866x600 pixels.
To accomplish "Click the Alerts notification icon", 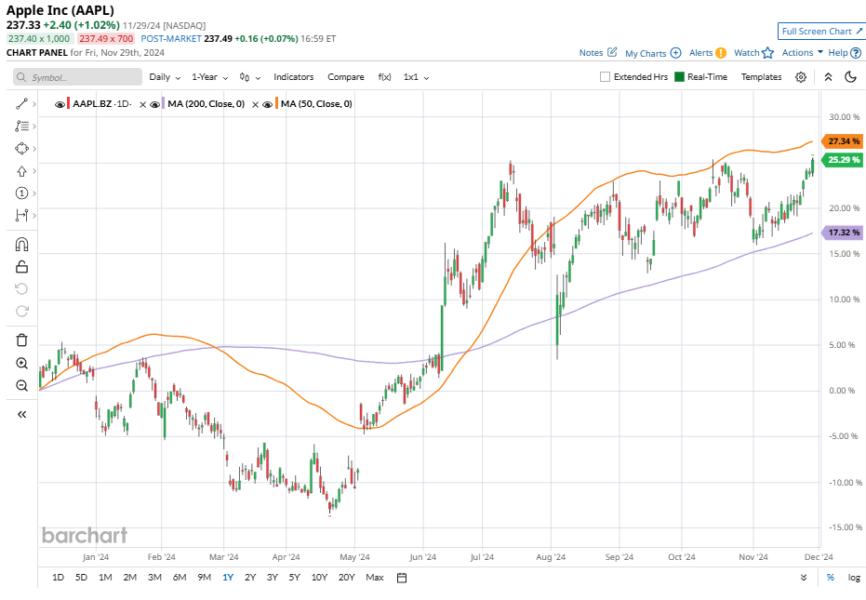I will [721, 53].
